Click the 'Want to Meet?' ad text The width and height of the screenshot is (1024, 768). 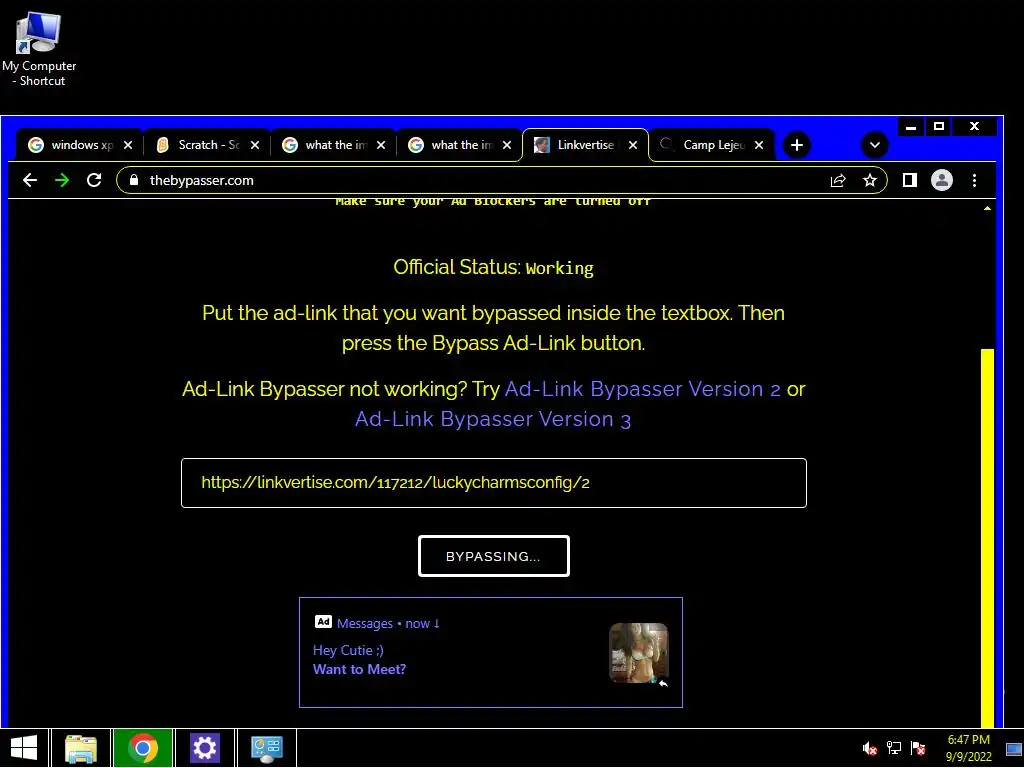pyautogui.click(x=359, y=669)
